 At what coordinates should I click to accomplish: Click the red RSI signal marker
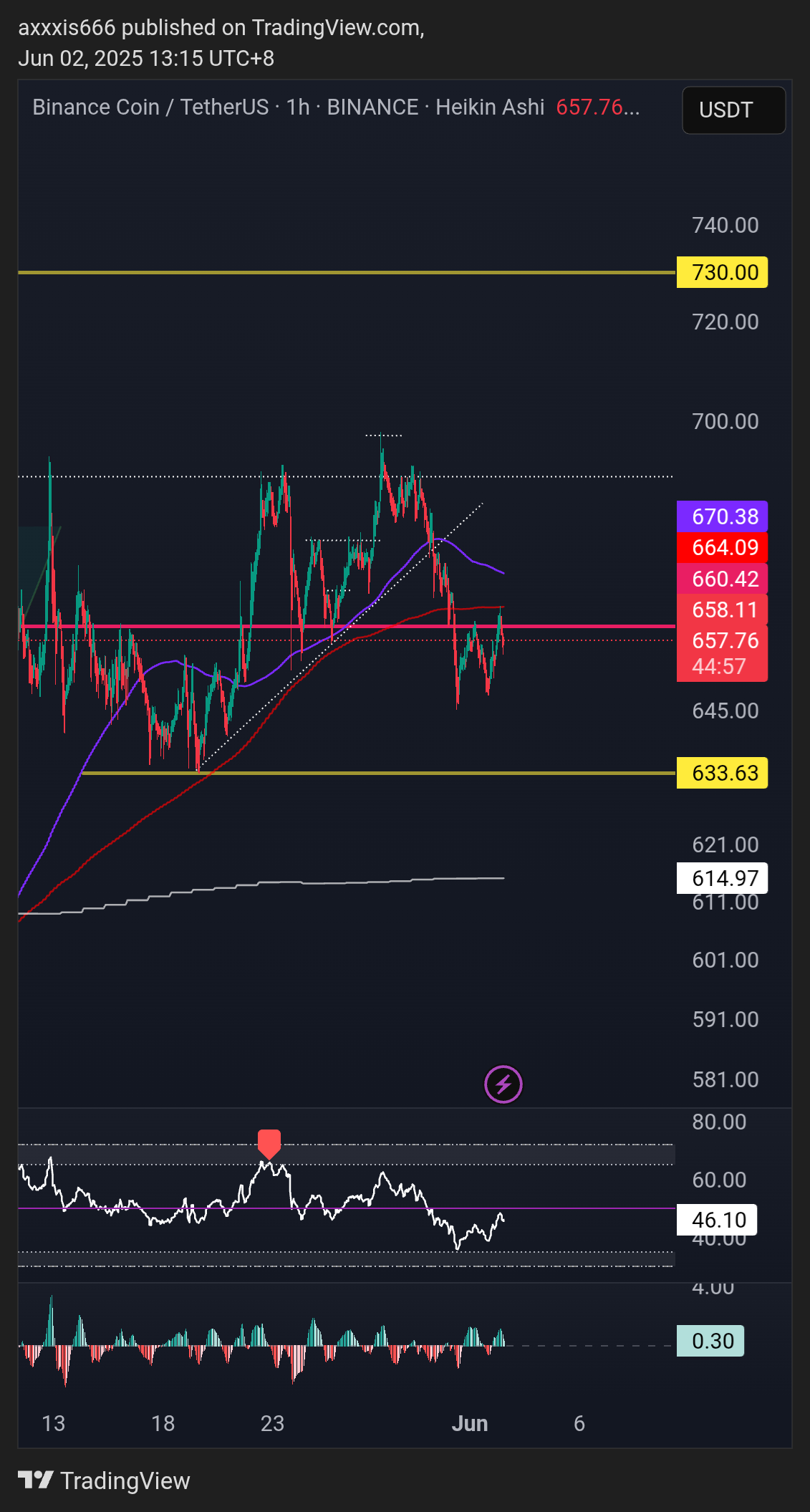point(269,1144)
